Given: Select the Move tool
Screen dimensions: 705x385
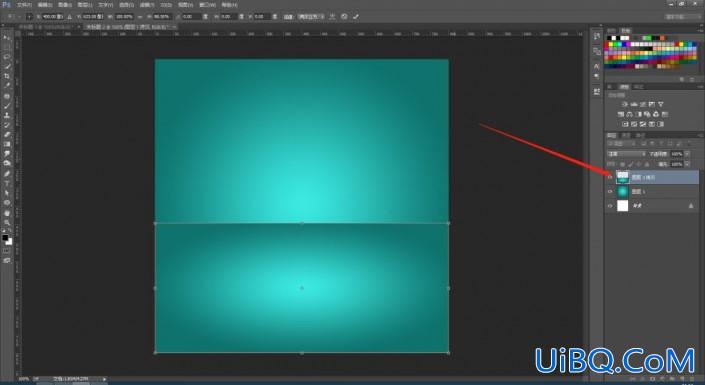Looking at the screenshot, I should (6, 37).
